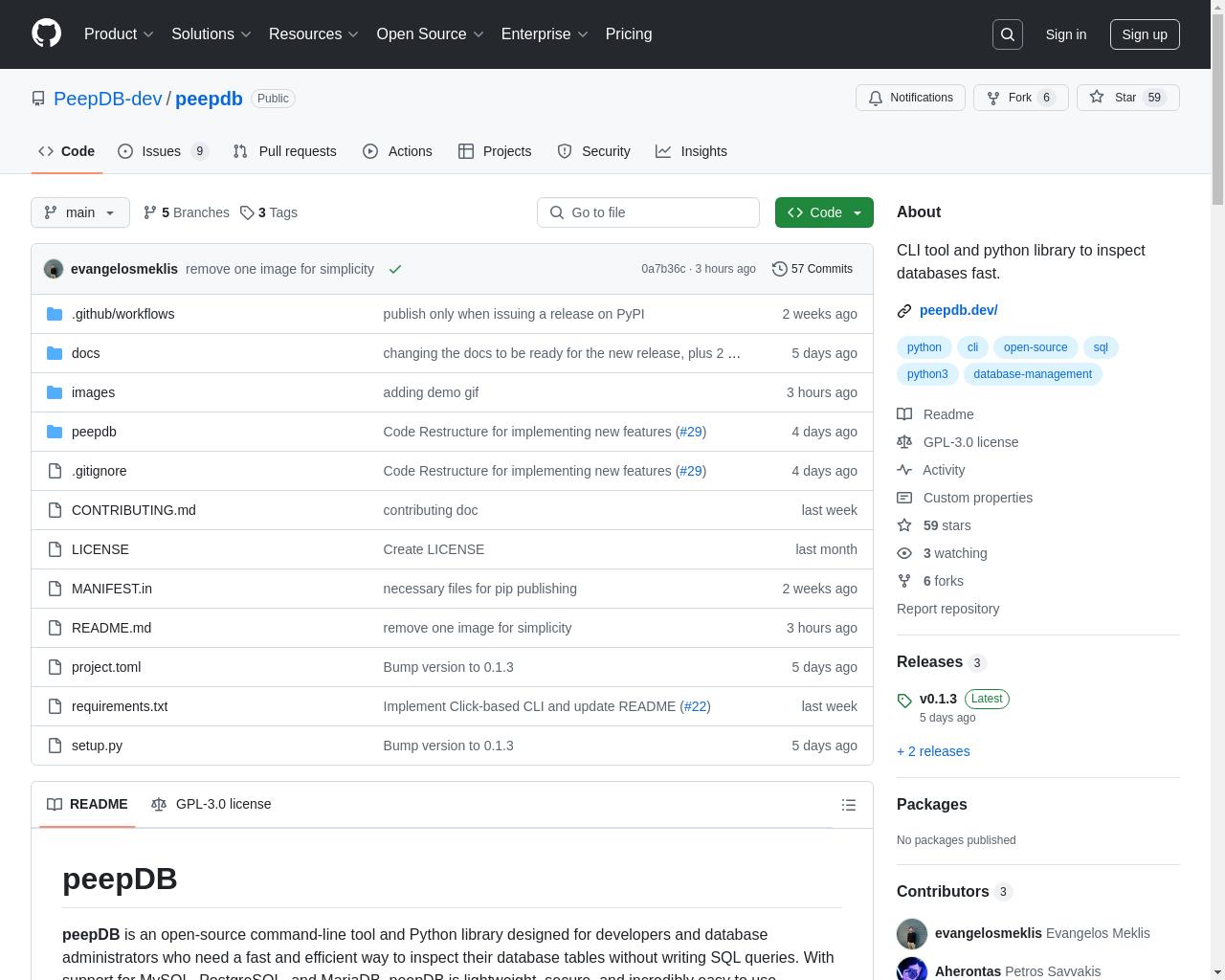Click the .github/workflows folder icon

[x=55, y=314]
